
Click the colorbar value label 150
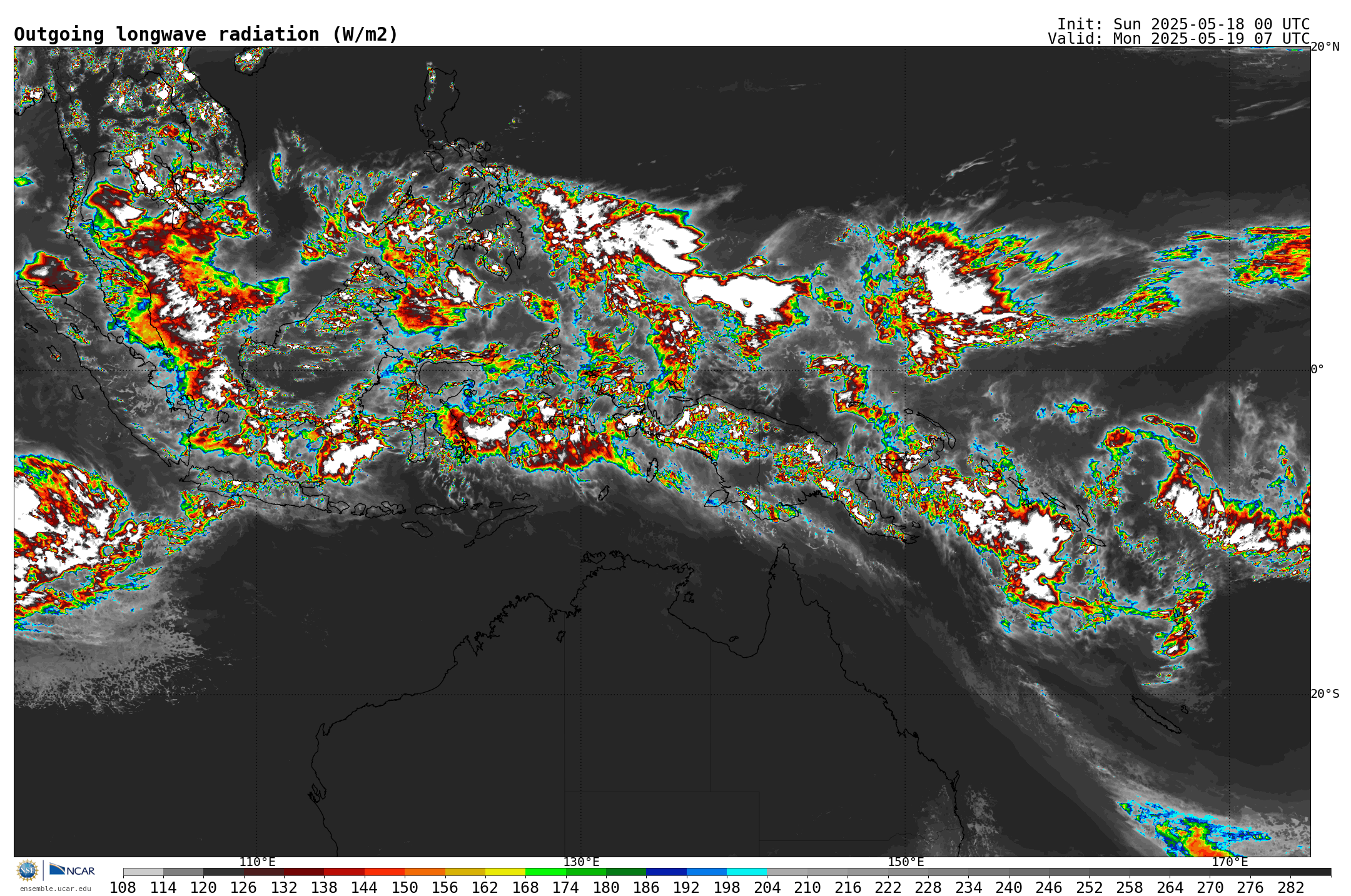pos(405,887)
